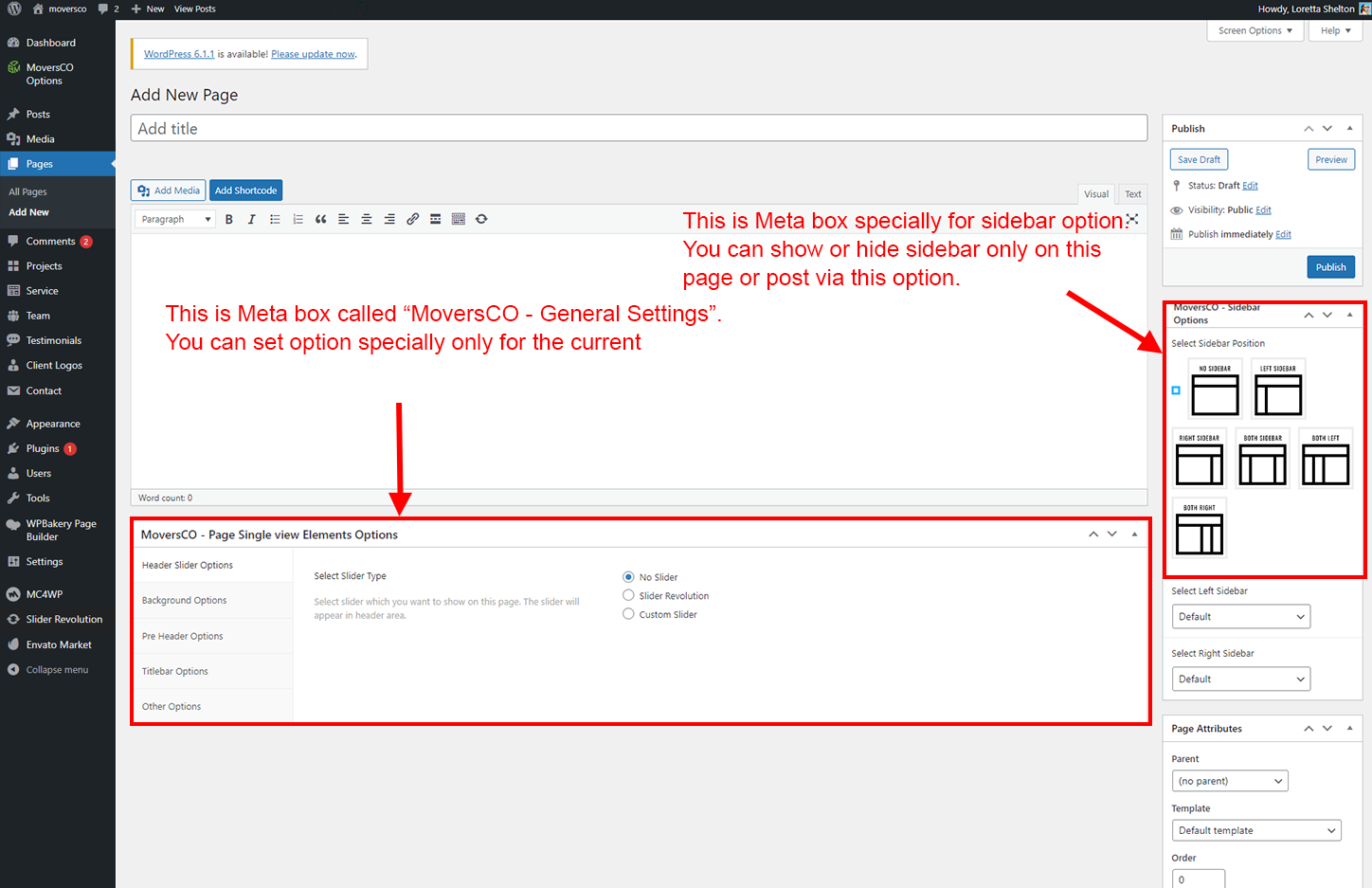
Task: Toggle distraction-free fullscreen editor icon
Action: click(1132, 219)
